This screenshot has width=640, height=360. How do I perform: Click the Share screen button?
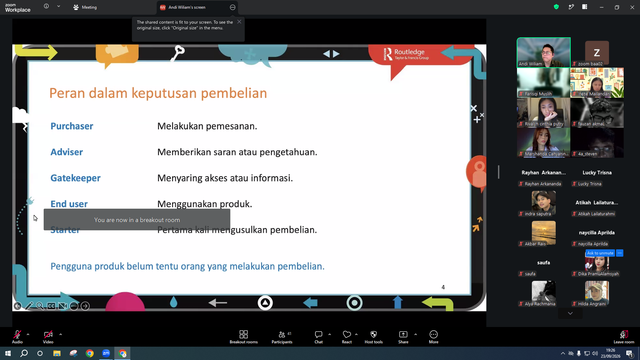[x=403, y=337]
